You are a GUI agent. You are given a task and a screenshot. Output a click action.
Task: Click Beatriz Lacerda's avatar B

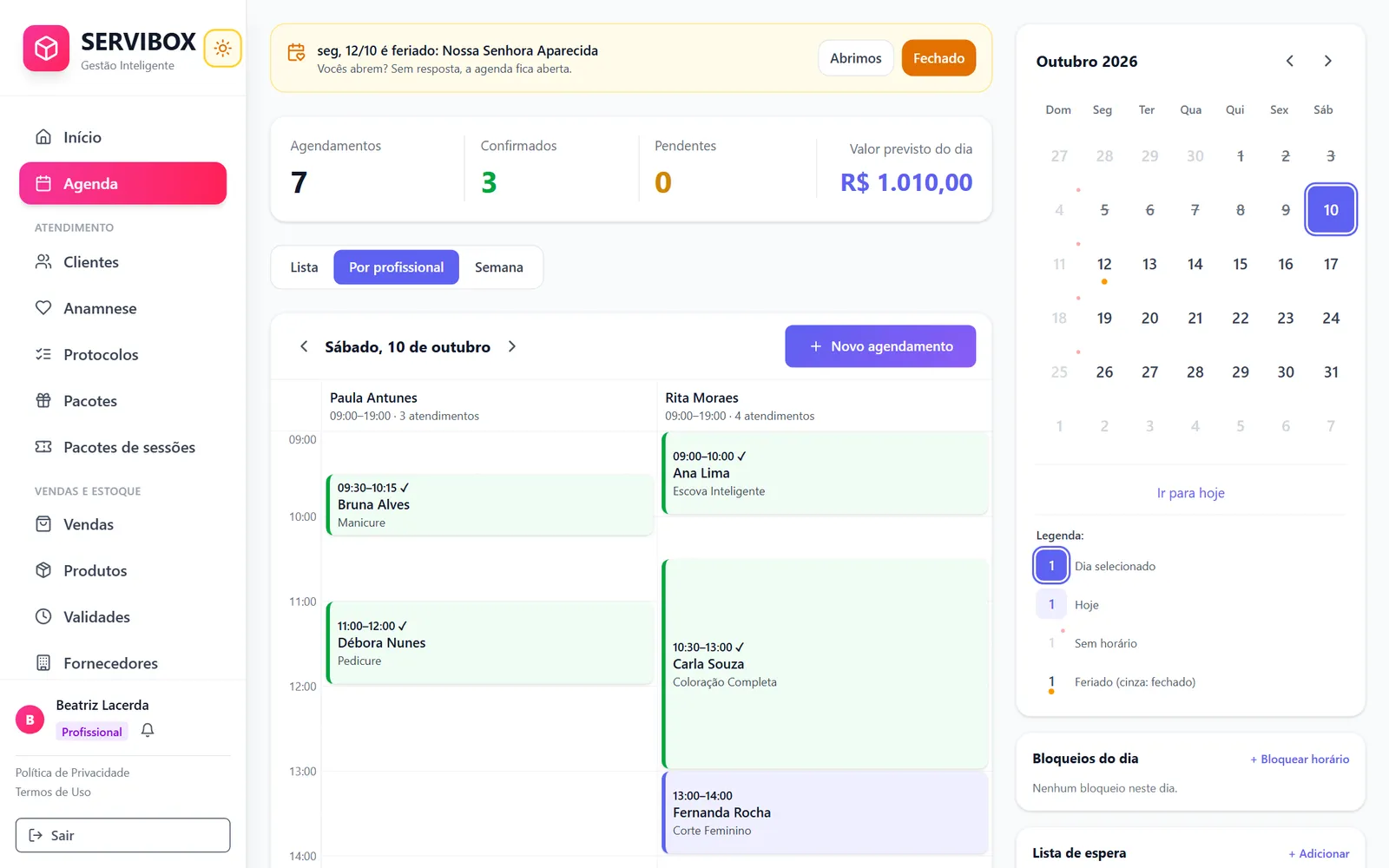(30, 720)
